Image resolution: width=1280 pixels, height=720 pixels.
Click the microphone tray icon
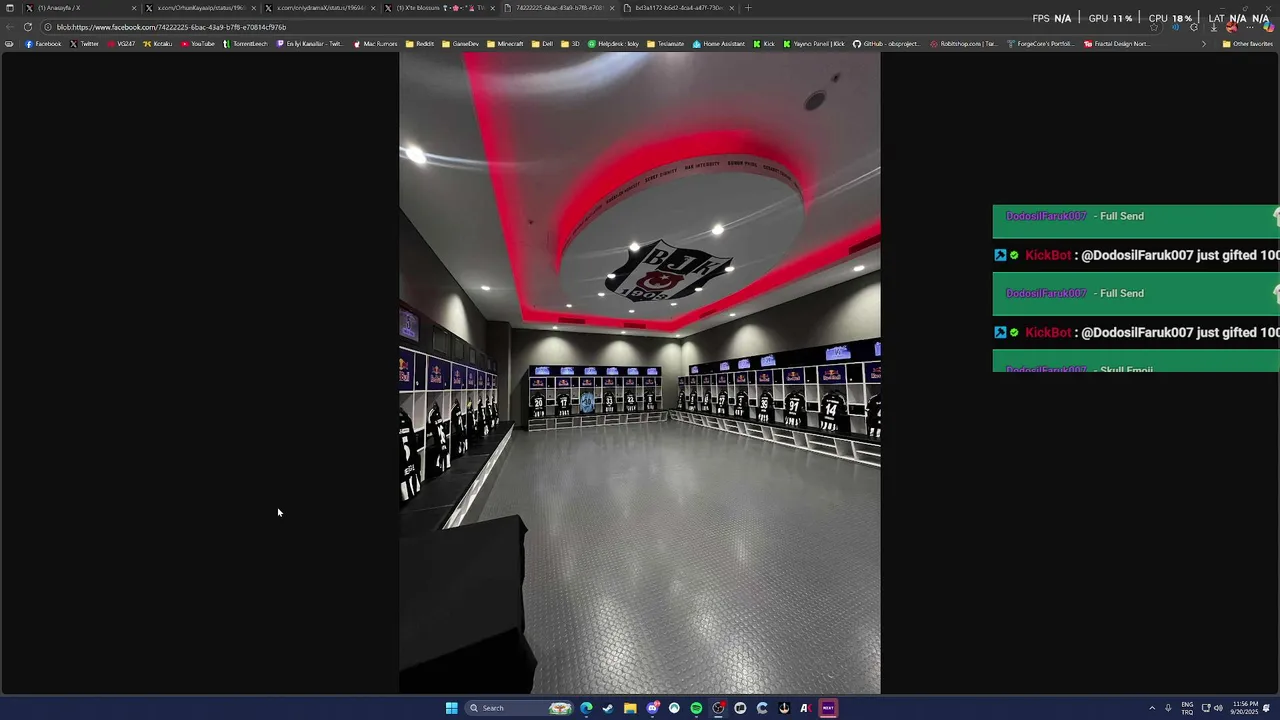click(1168, 708)
